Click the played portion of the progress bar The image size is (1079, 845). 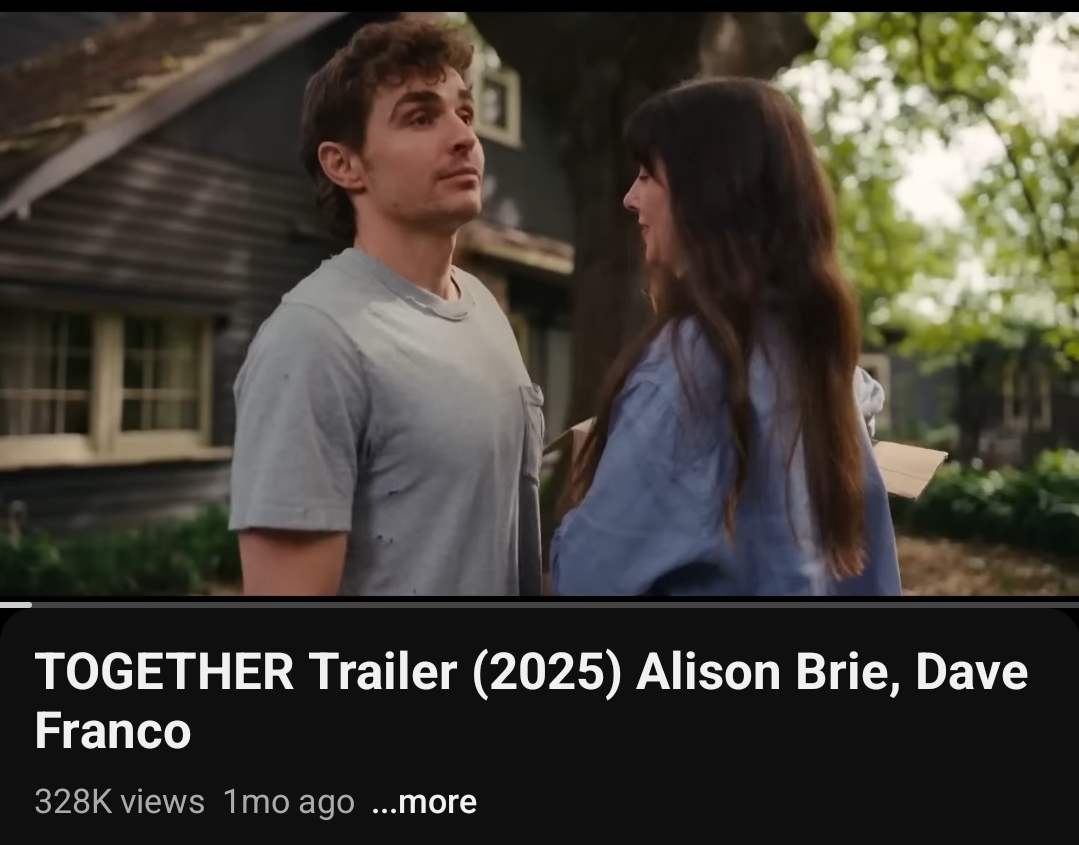click(x=16, y=605)
